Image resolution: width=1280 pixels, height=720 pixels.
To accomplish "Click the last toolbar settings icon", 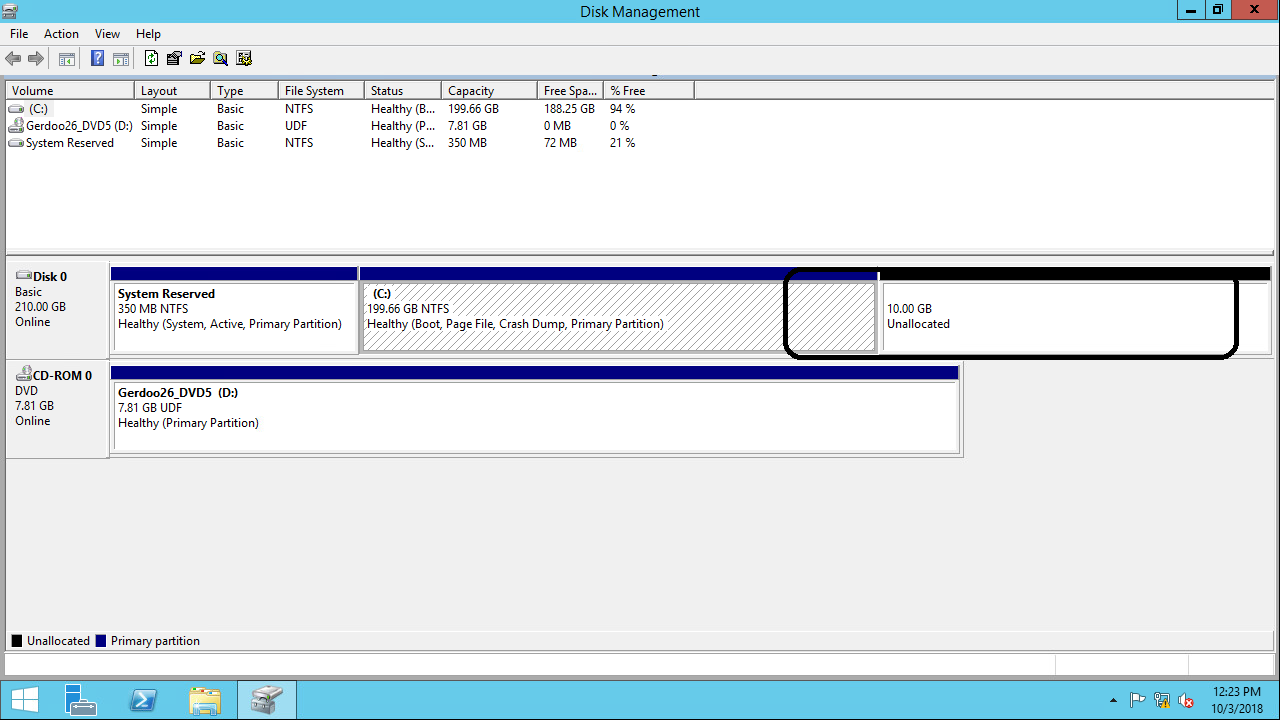I will pyautogui.click(x=244, y=59).
